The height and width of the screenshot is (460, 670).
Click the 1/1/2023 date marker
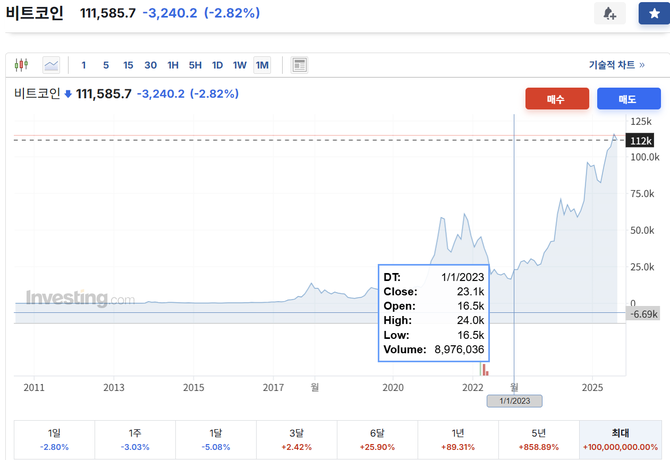click(514, 400)
